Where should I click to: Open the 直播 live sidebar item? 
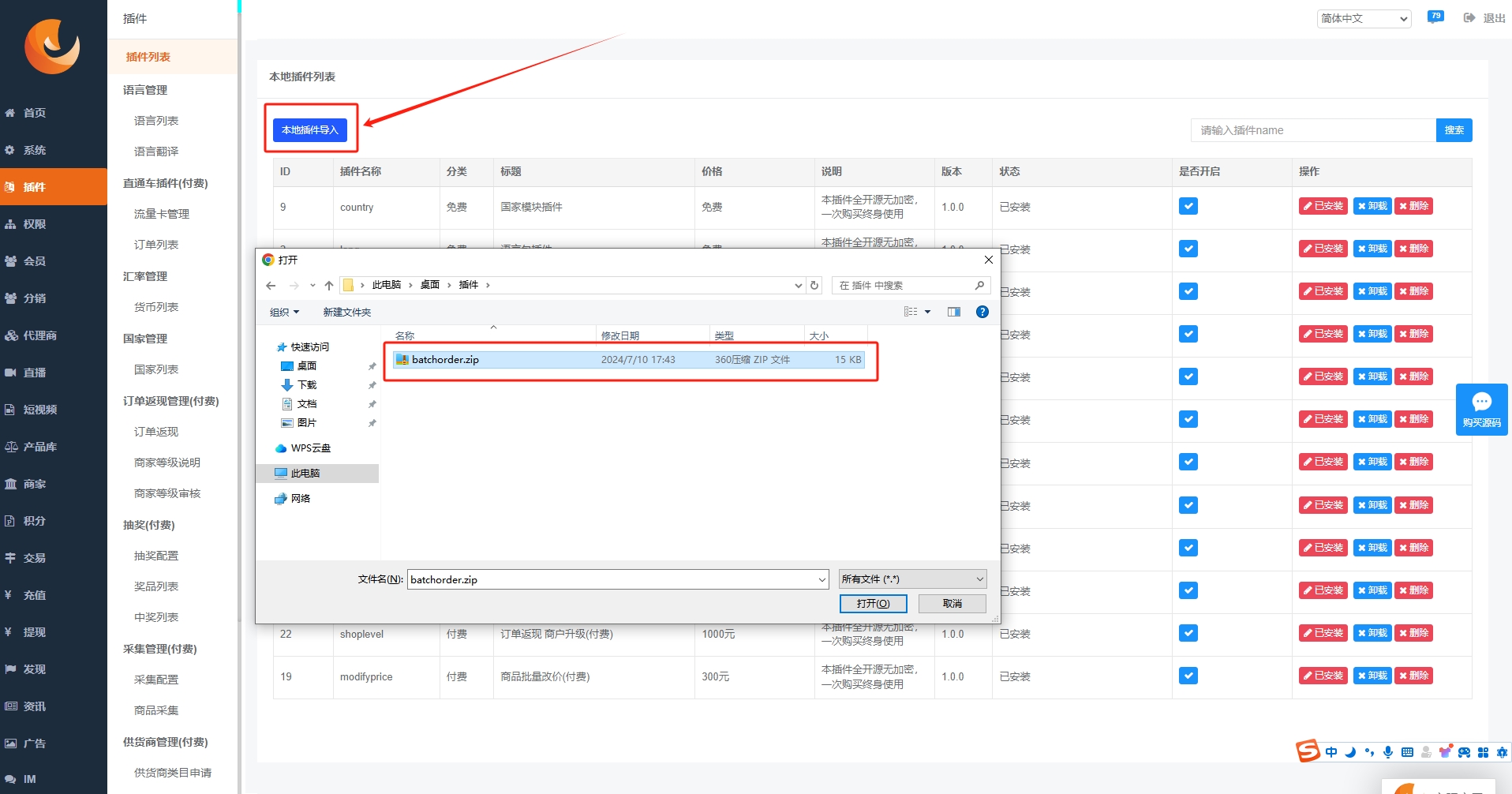pos(53,373)
